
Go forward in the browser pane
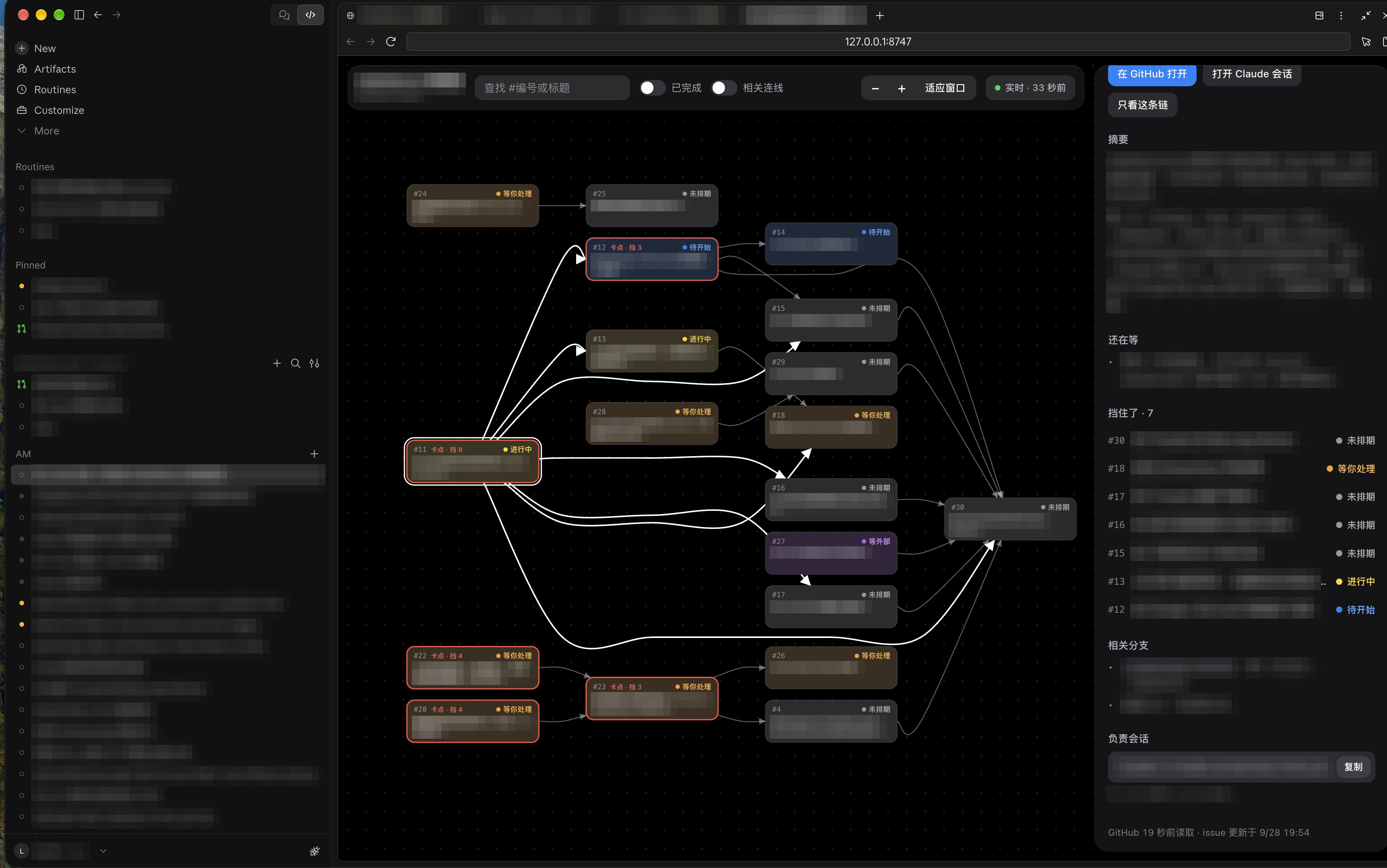pyautogui.click(x=371, y=41)
